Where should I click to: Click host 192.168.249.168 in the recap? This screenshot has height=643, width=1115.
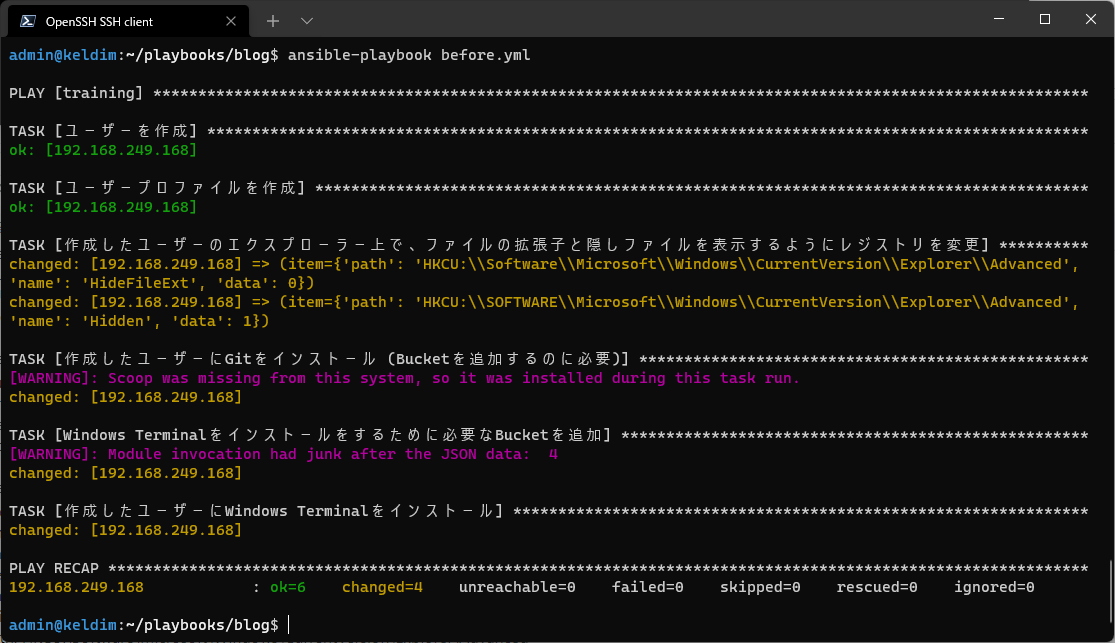(76, 588)
